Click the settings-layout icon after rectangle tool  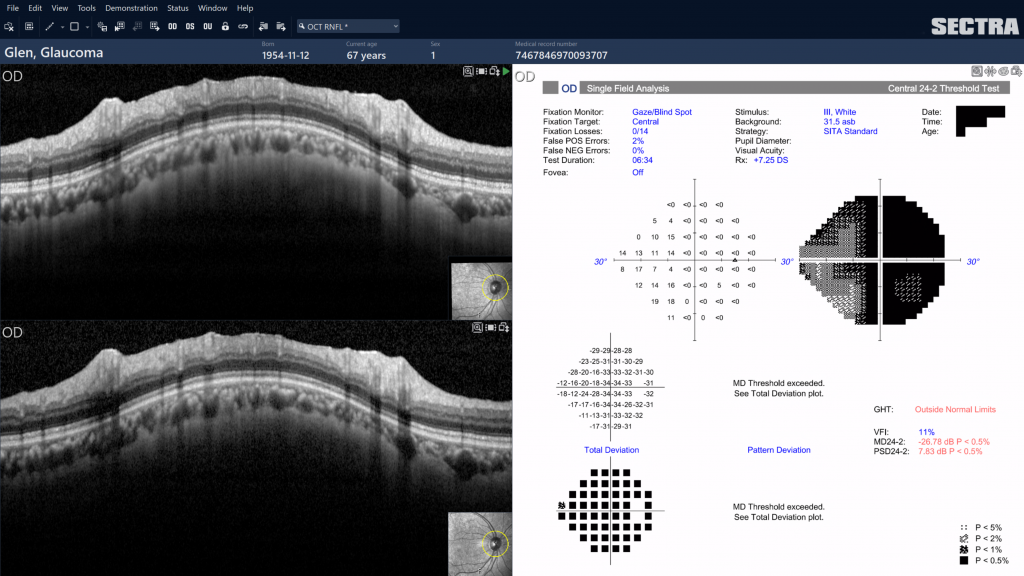[102, 26]
